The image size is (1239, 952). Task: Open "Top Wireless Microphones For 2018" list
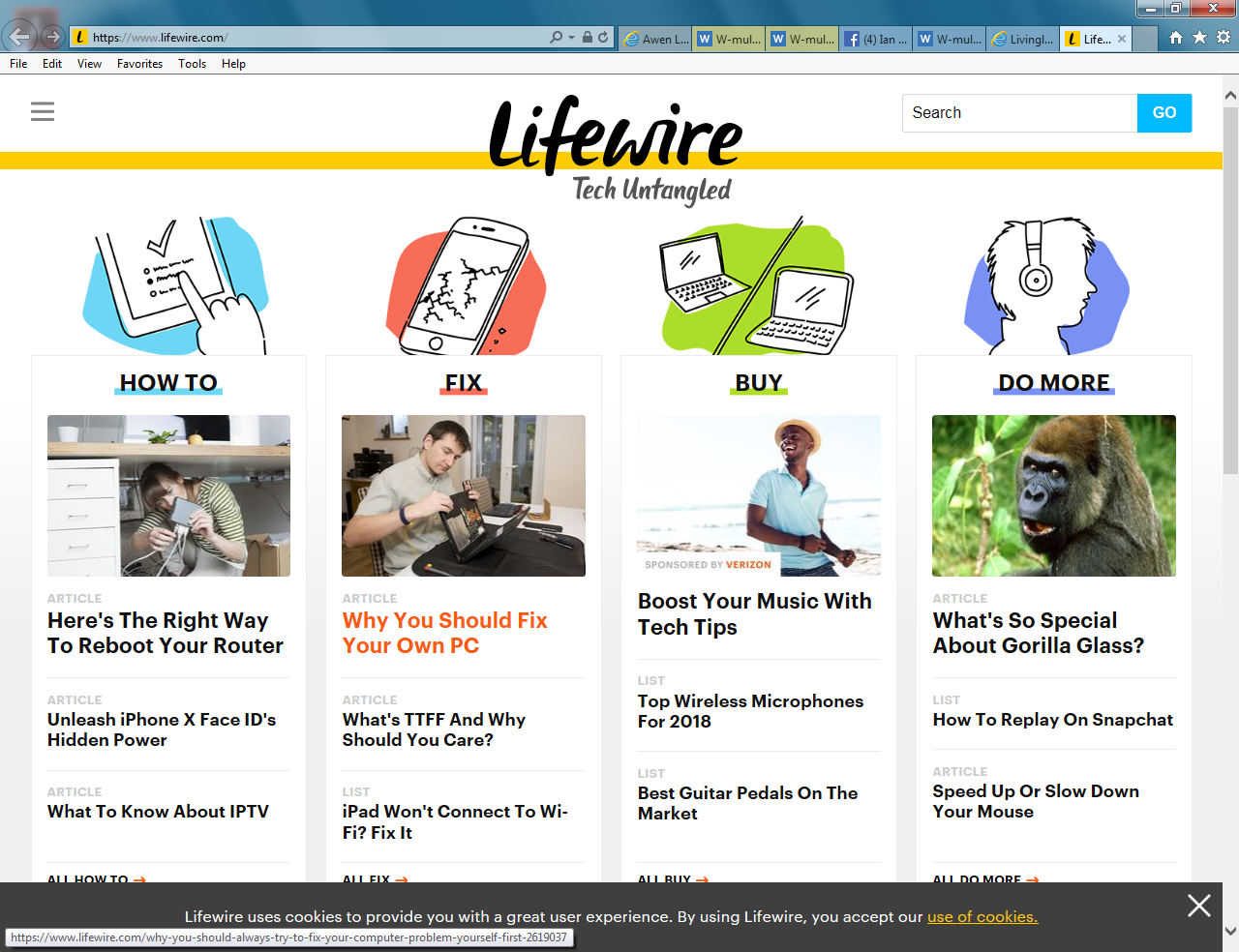point(750,711)
